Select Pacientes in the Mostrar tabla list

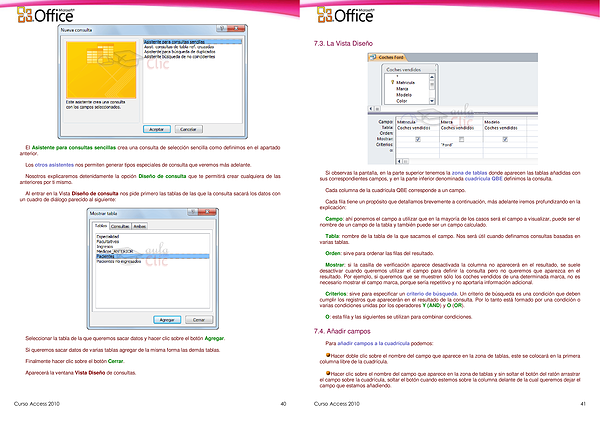coord(106,257)
